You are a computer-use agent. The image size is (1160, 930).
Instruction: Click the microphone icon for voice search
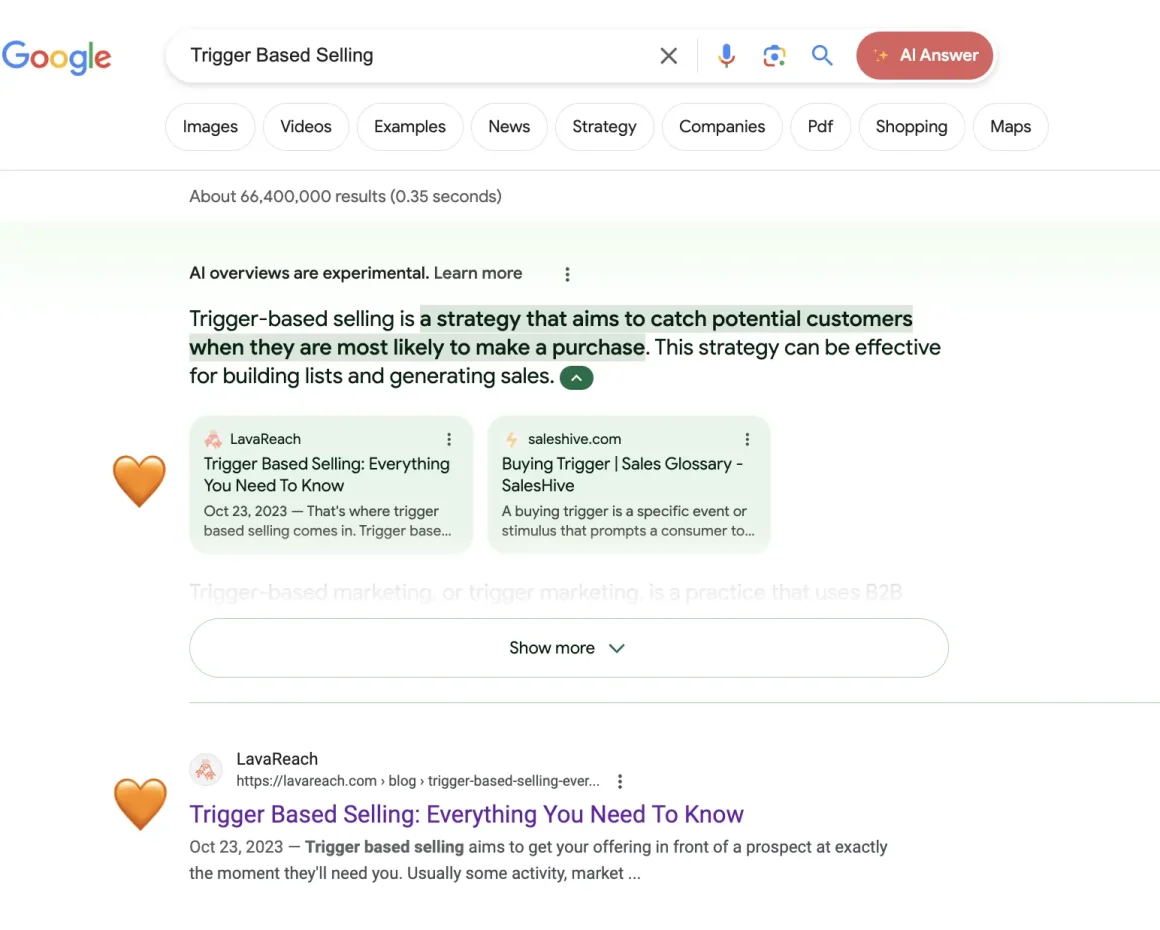tap(726, 55)
